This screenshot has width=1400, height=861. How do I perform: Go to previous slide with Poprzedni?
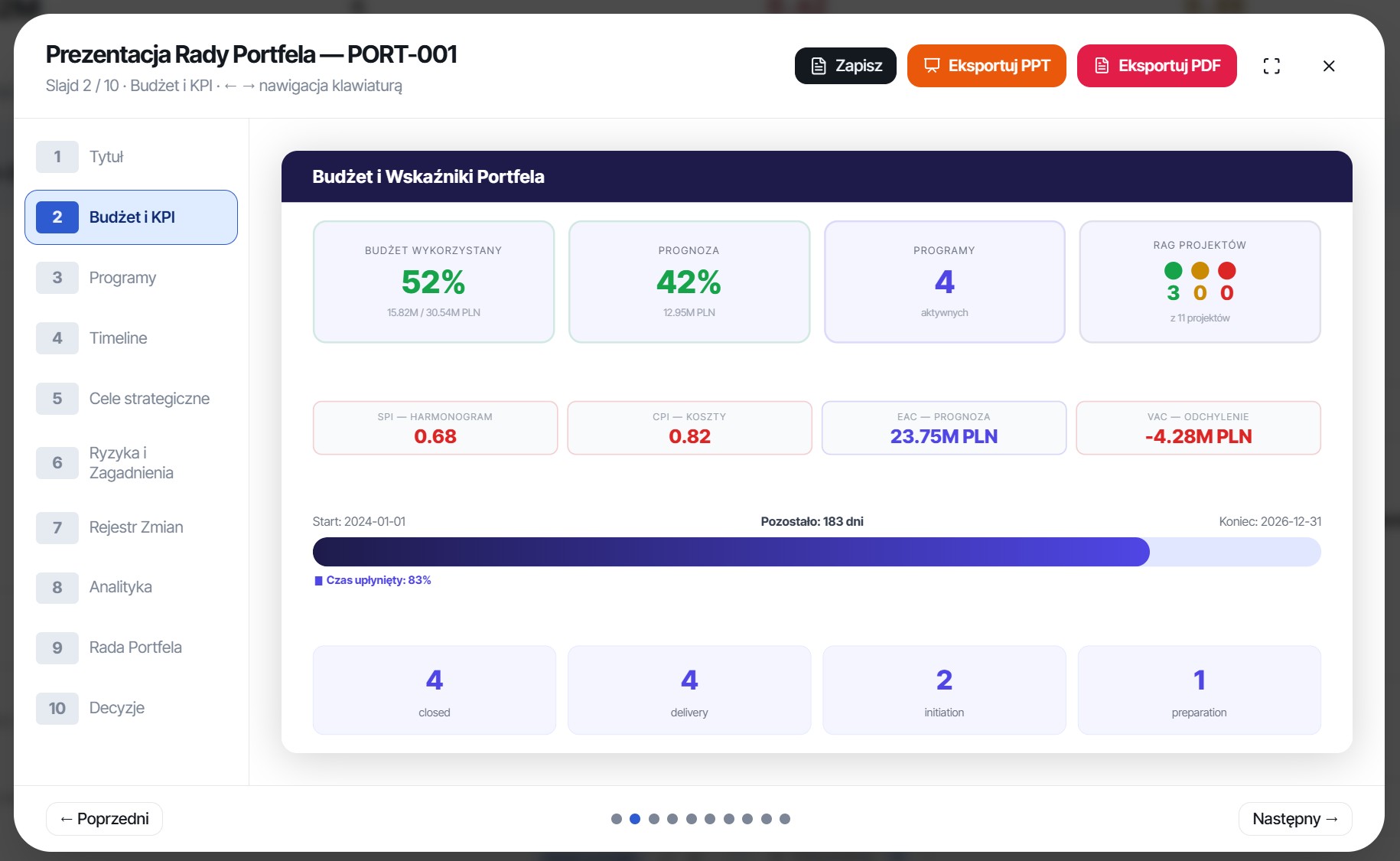tap(104, 819)
